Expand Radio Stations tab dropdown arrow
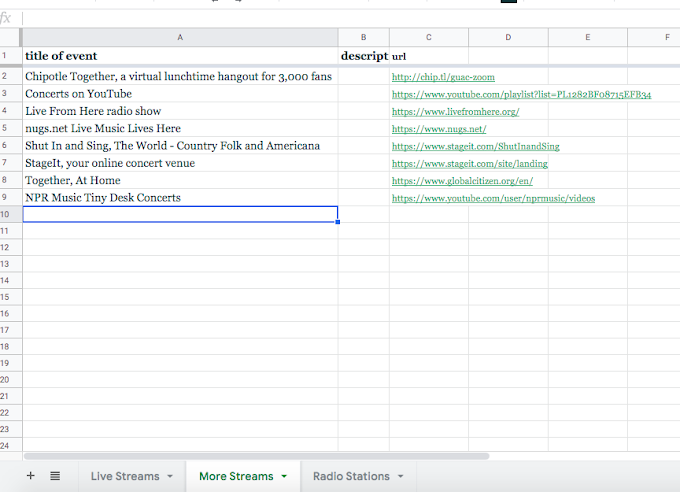 pyautogui.click(x=400, y=476)
